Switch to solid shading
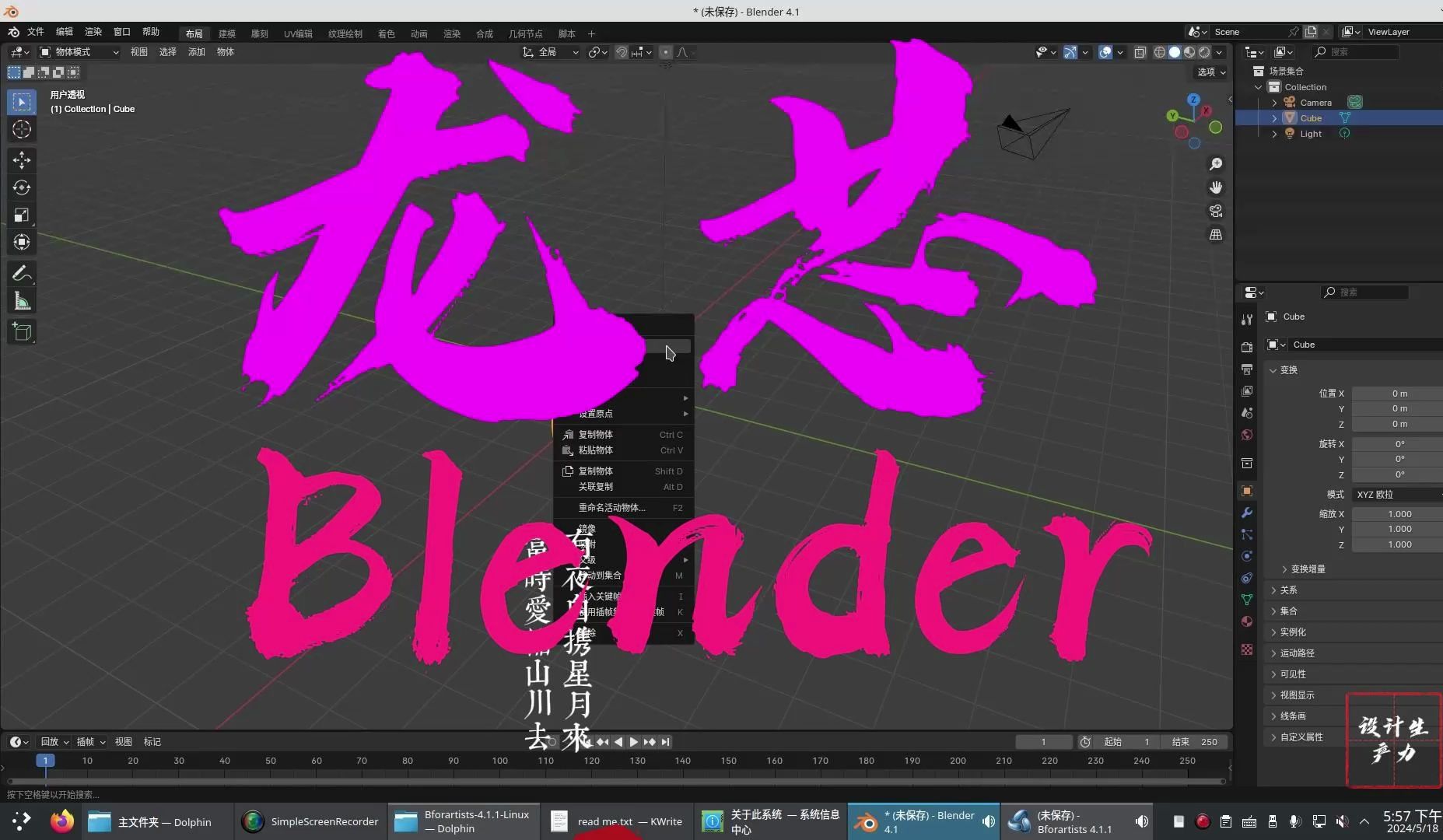1443x840 pixels. click(1175, 52)
